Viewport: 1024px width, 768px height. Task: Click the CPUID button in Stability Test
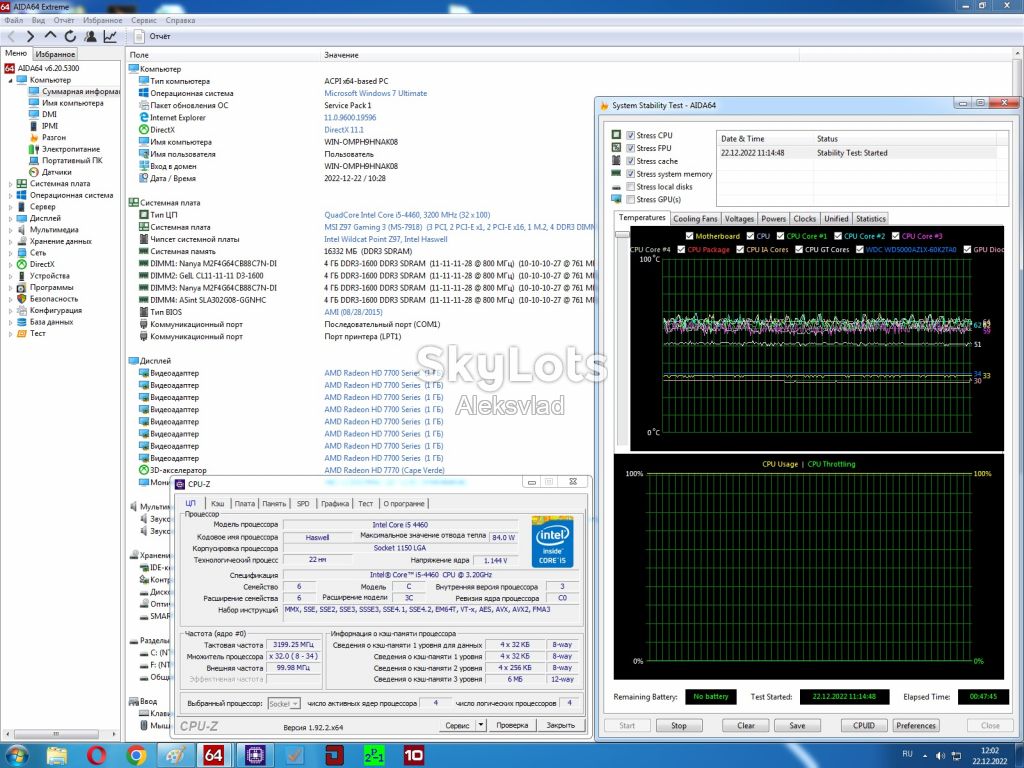tap(863, 726)
